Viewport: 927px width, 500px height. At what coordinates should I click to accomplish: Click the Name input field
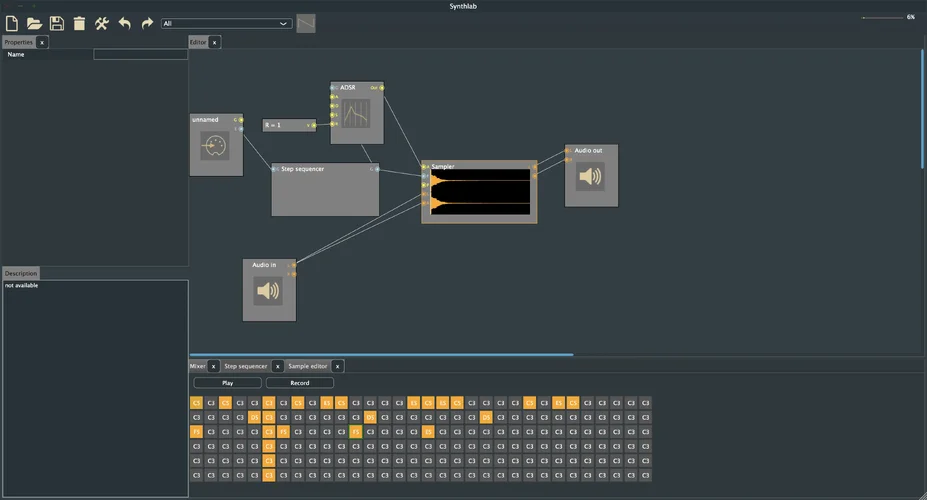[141, 54]
